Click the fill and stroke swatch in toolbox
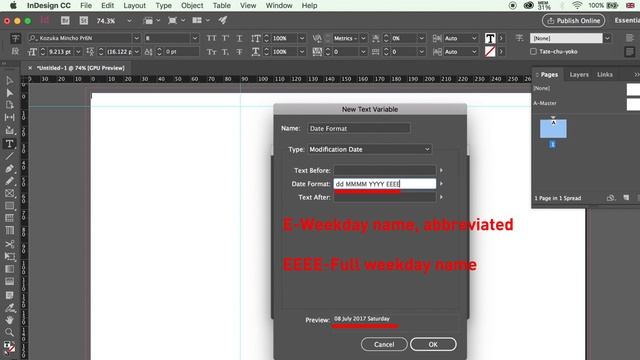The width and height of the screenshot is (640, 360). click(x=9, y=347)
